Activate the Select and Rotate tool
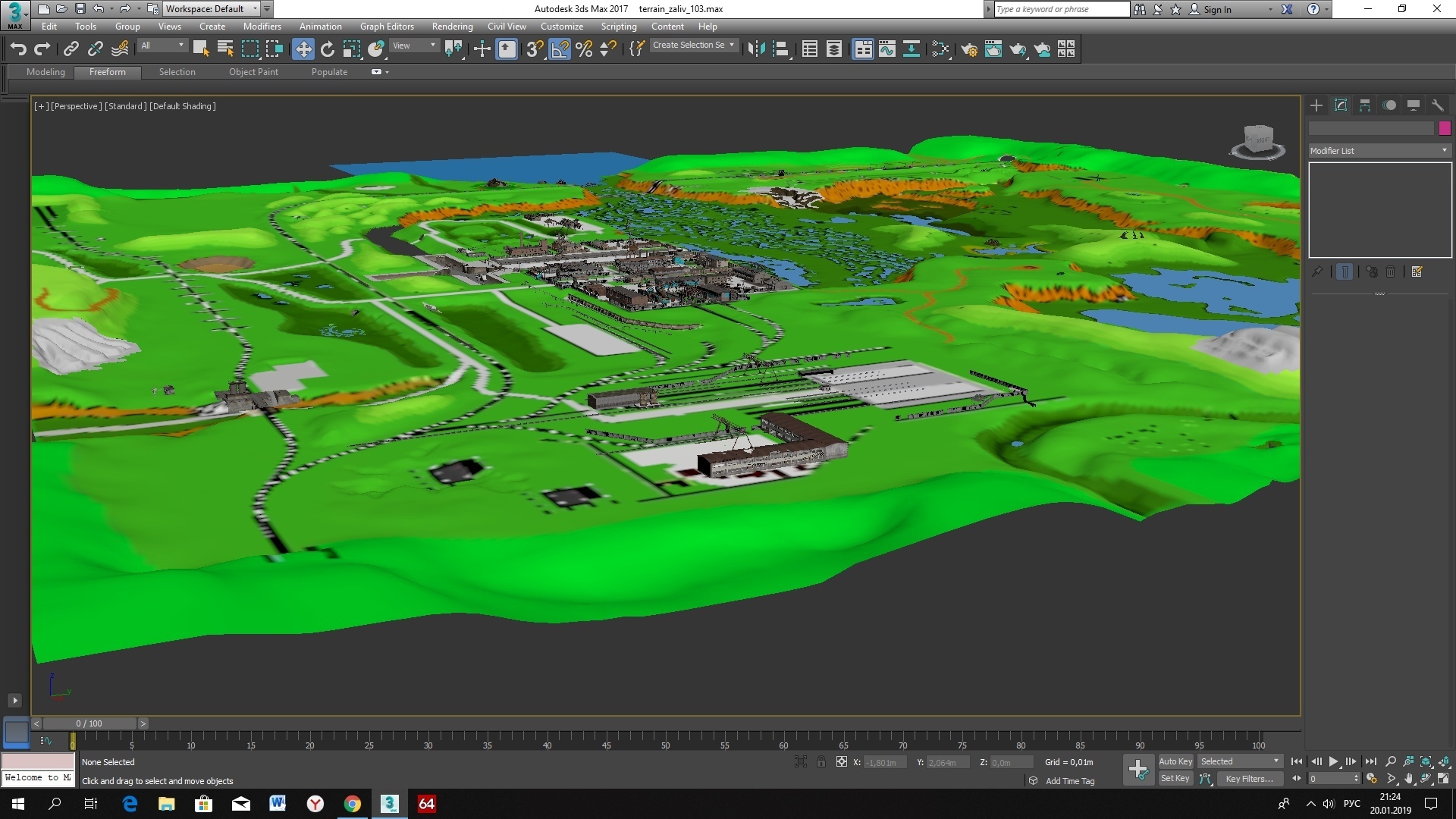 [328, 49]
